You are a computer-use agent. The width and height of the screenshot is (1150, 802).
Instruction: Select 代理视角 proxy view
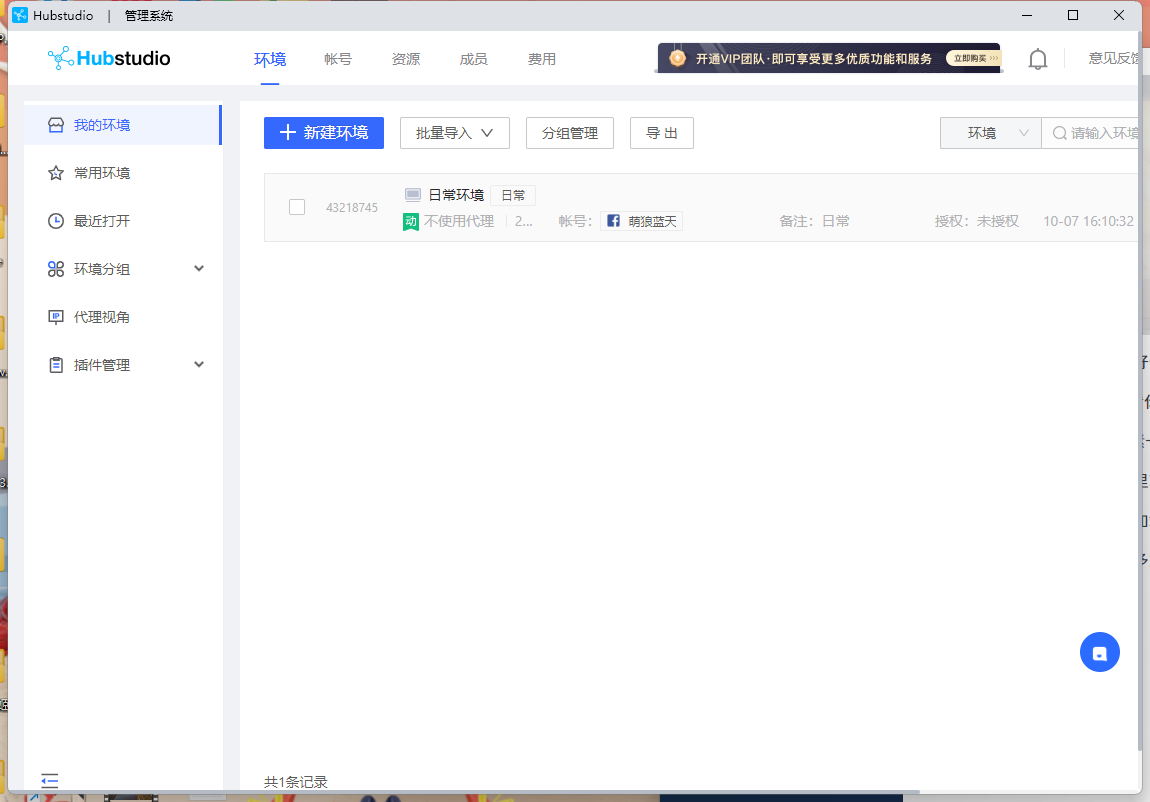(103, 316)
